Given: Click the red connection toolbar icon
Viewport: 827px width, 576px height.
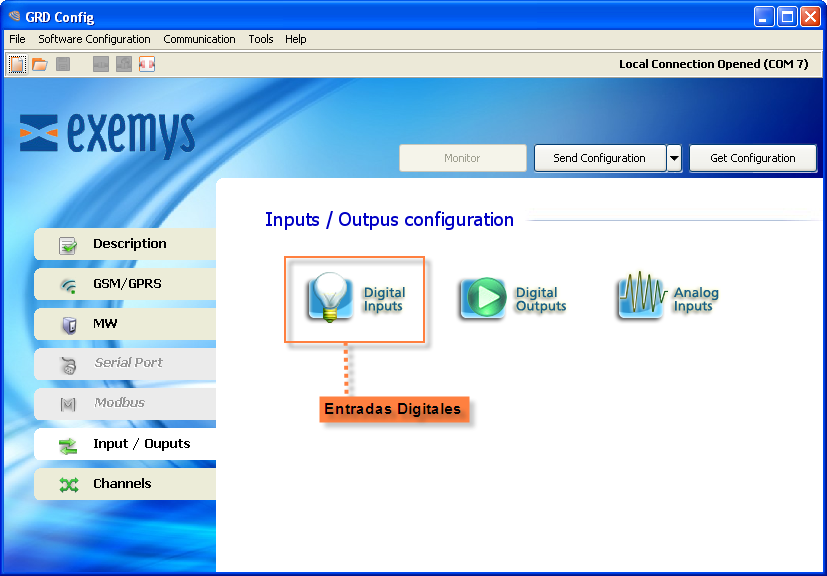Looking at the screenshot, I should [147, 64].
